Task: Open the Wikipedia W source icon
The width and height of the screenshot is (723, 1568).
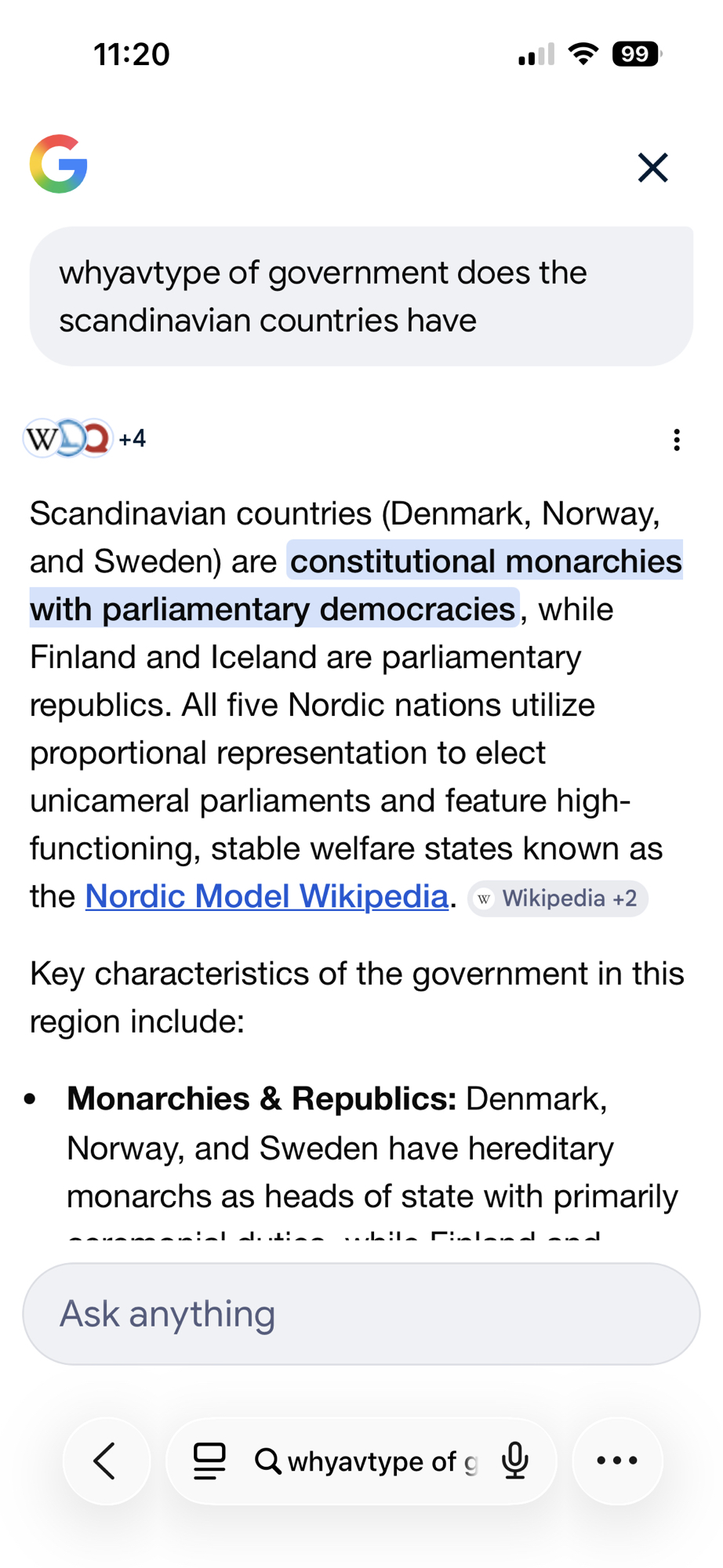Action: click(41, 439)
